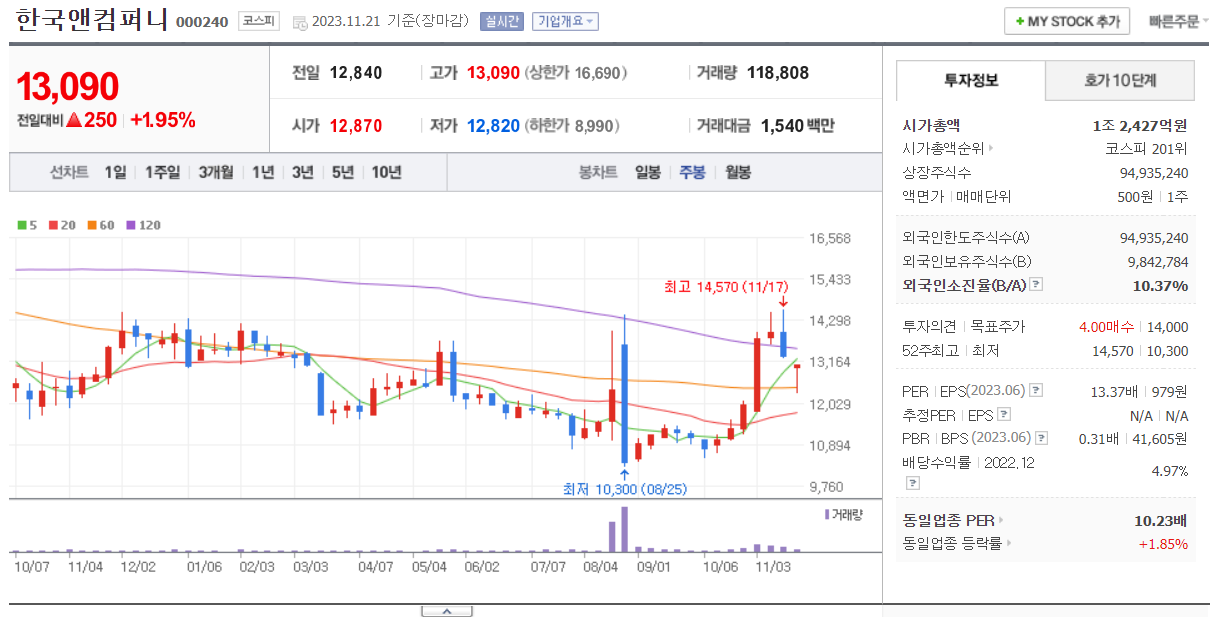The height and width of the screenshot is (617, 1213).
Task: Click the purple 거래량 legend marker
Action: point(826,514)
